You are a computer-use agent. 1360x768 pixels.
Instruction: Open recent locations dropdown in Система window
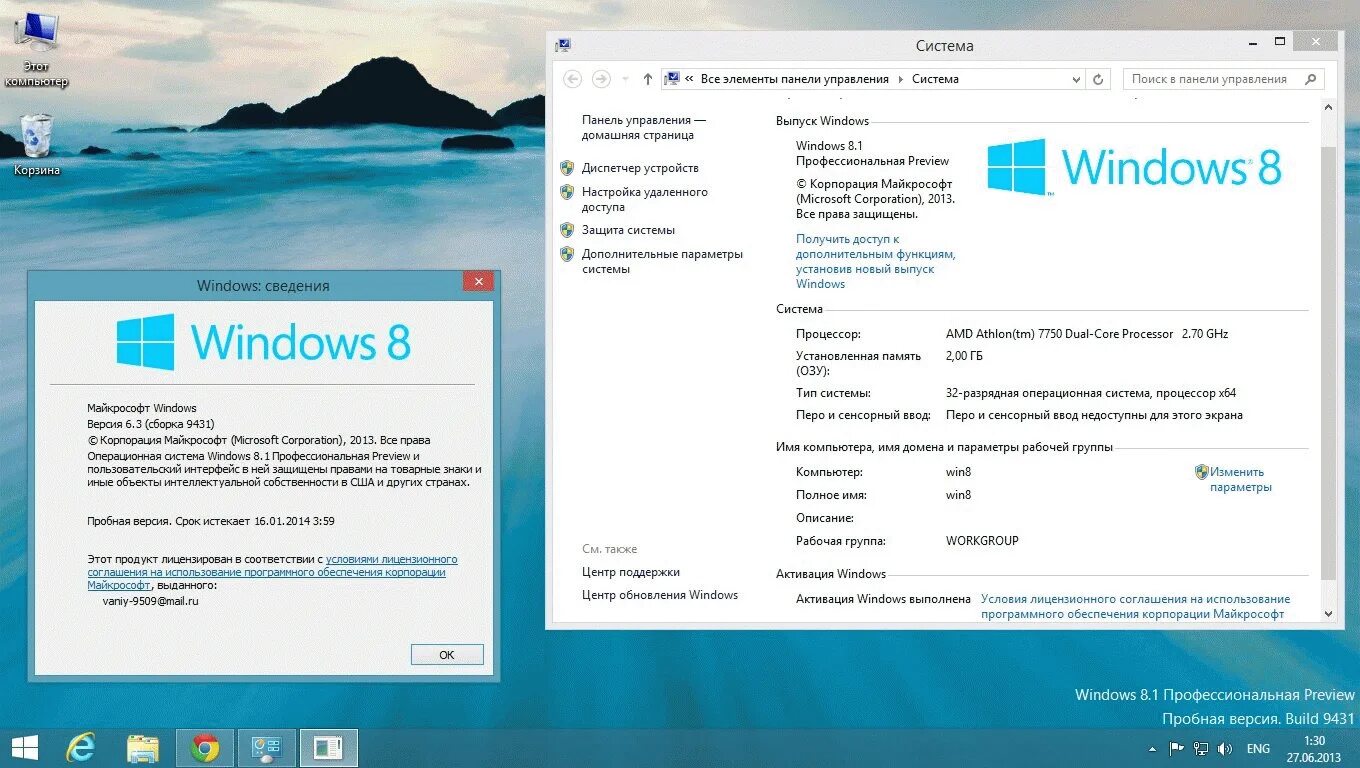click(625, 79)
